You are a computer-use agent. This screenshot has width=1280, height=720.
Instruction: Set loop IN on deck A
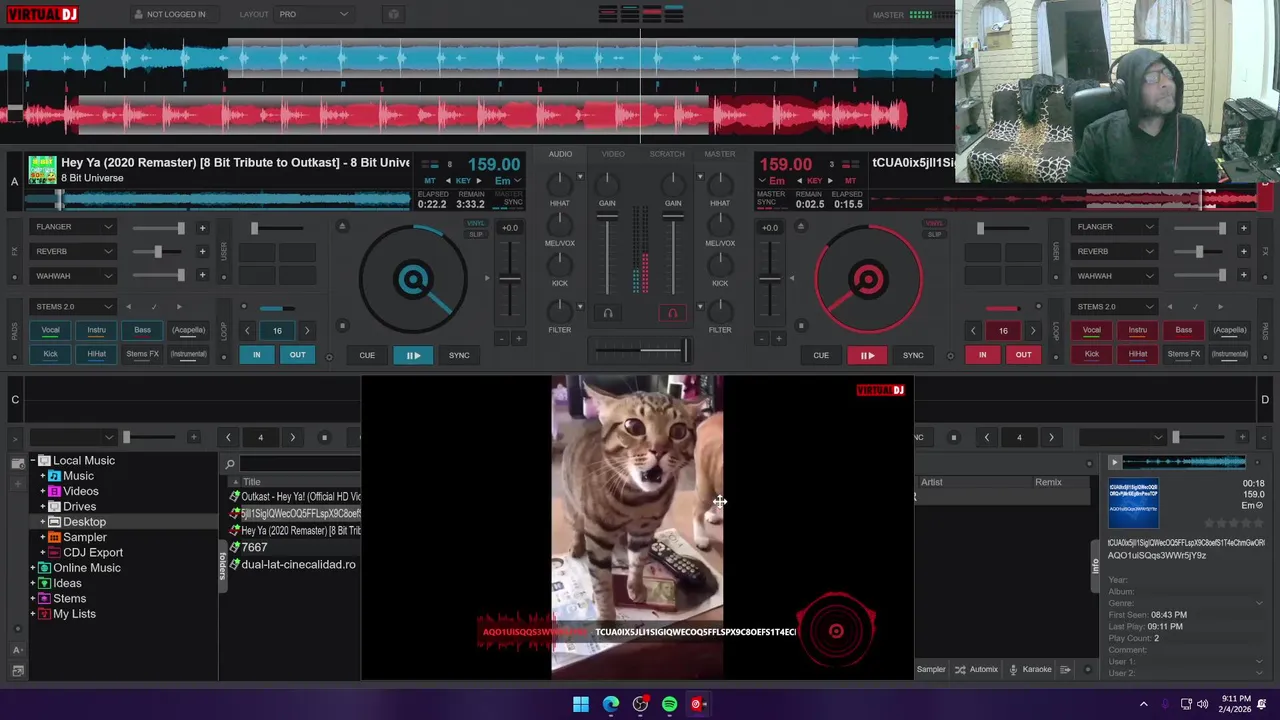pyautogui.click(x=257, y=355)
